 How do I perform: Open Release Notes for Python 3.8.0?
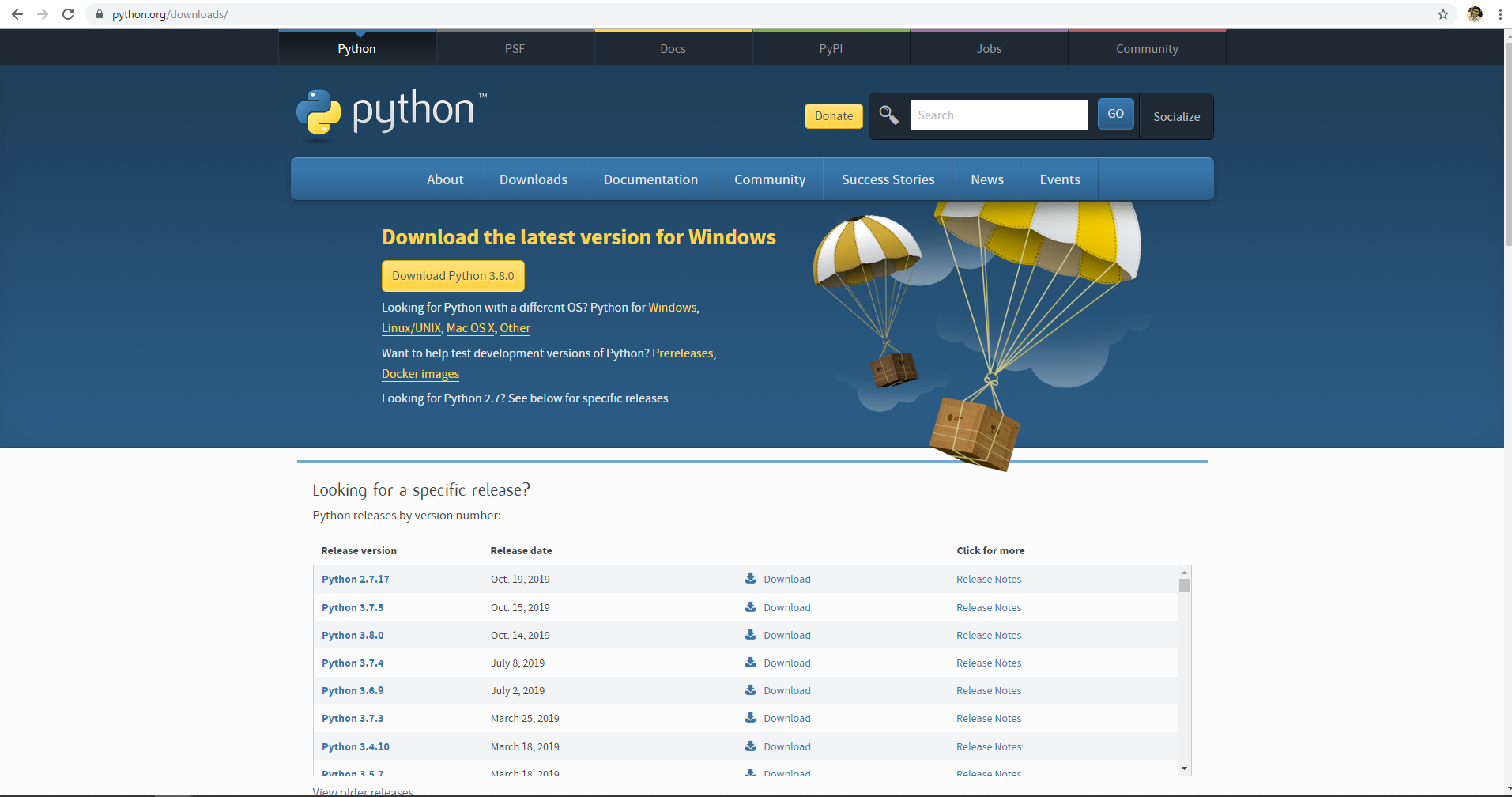point(989,635)
